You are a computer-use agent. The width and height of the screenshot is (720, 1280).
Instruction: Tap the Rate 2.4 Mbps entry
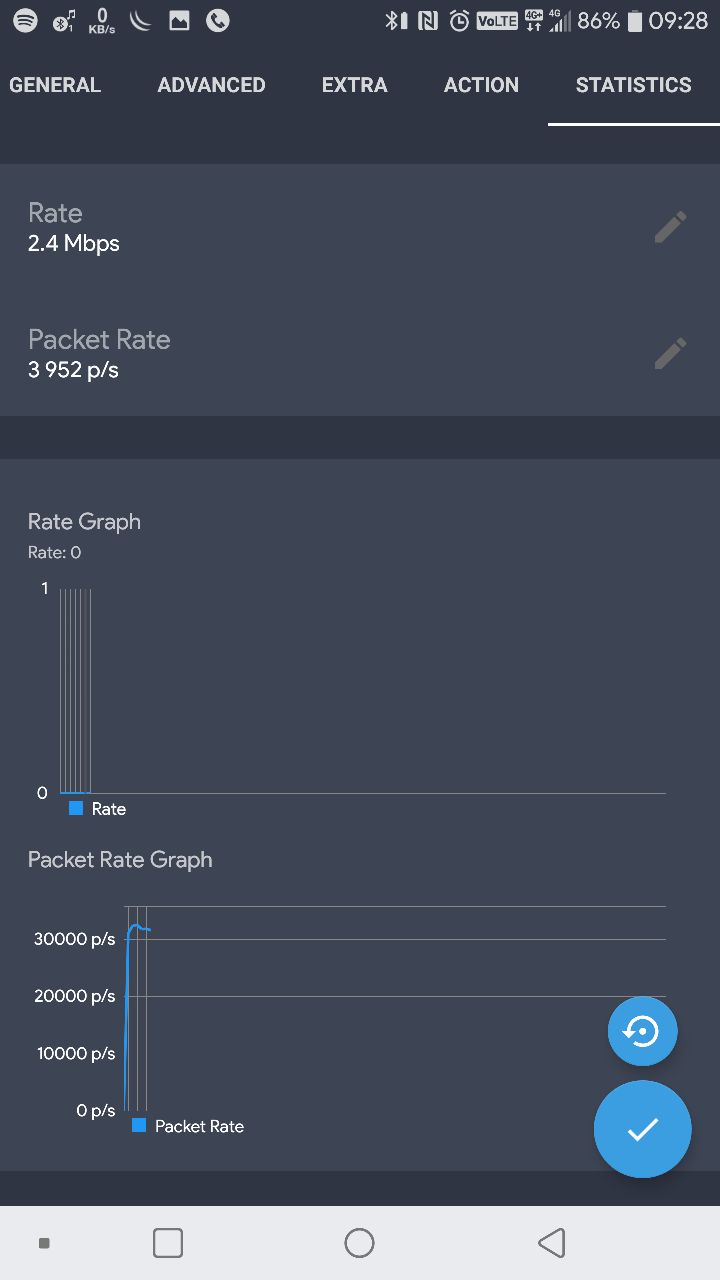click(x=74, y=228)
